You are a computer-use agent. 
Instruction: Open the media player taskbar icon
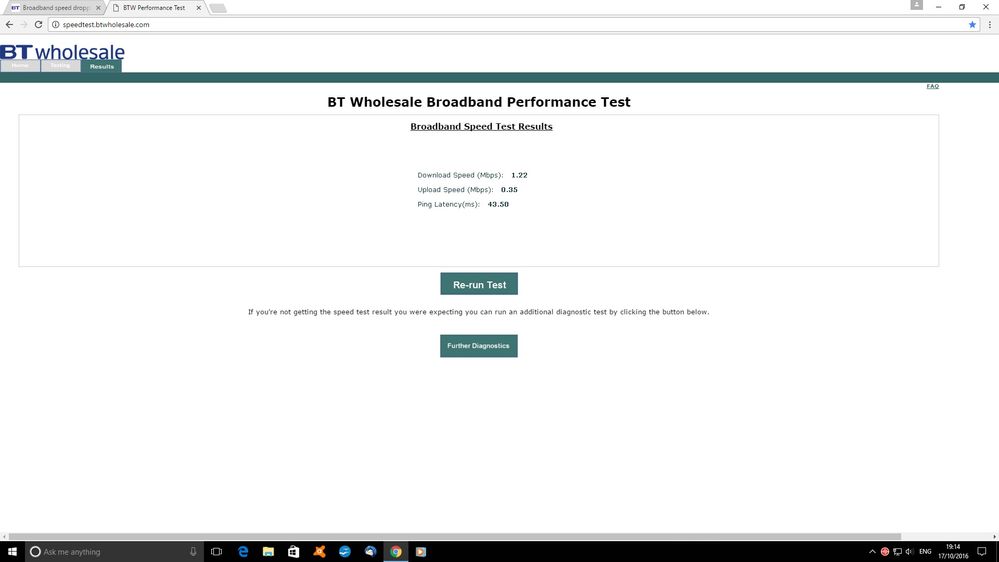point(420,552)
